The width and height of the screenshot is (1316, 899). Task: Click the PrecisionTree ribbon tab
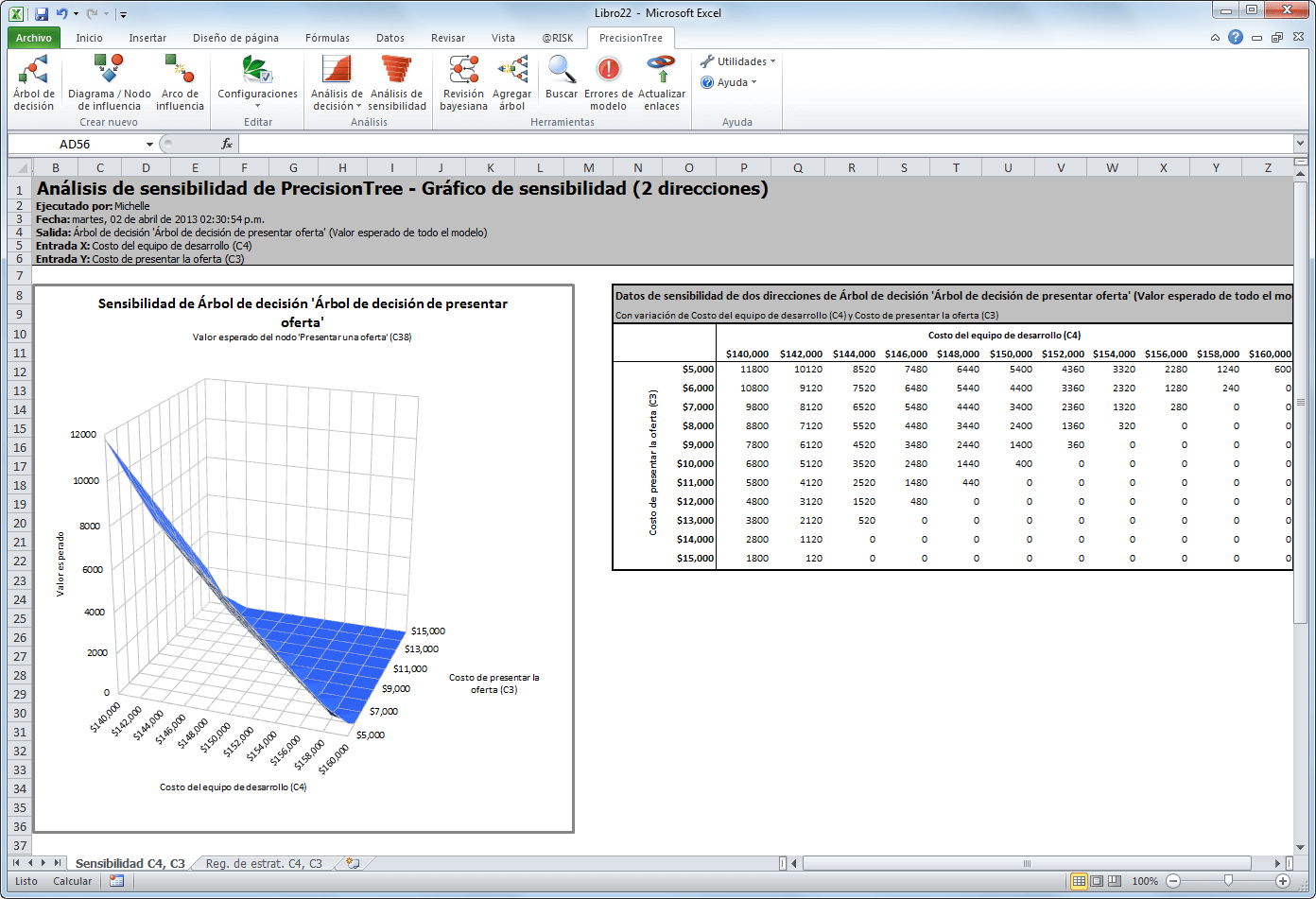click(631, 38)
